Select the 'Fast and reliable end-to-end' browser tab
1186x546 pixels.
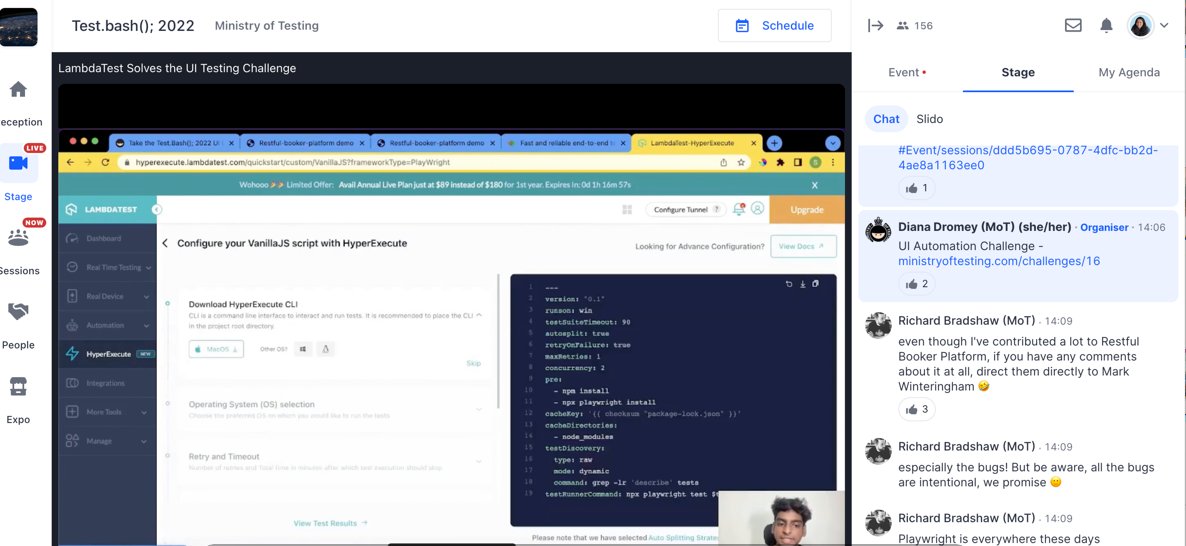click(566, 143)
